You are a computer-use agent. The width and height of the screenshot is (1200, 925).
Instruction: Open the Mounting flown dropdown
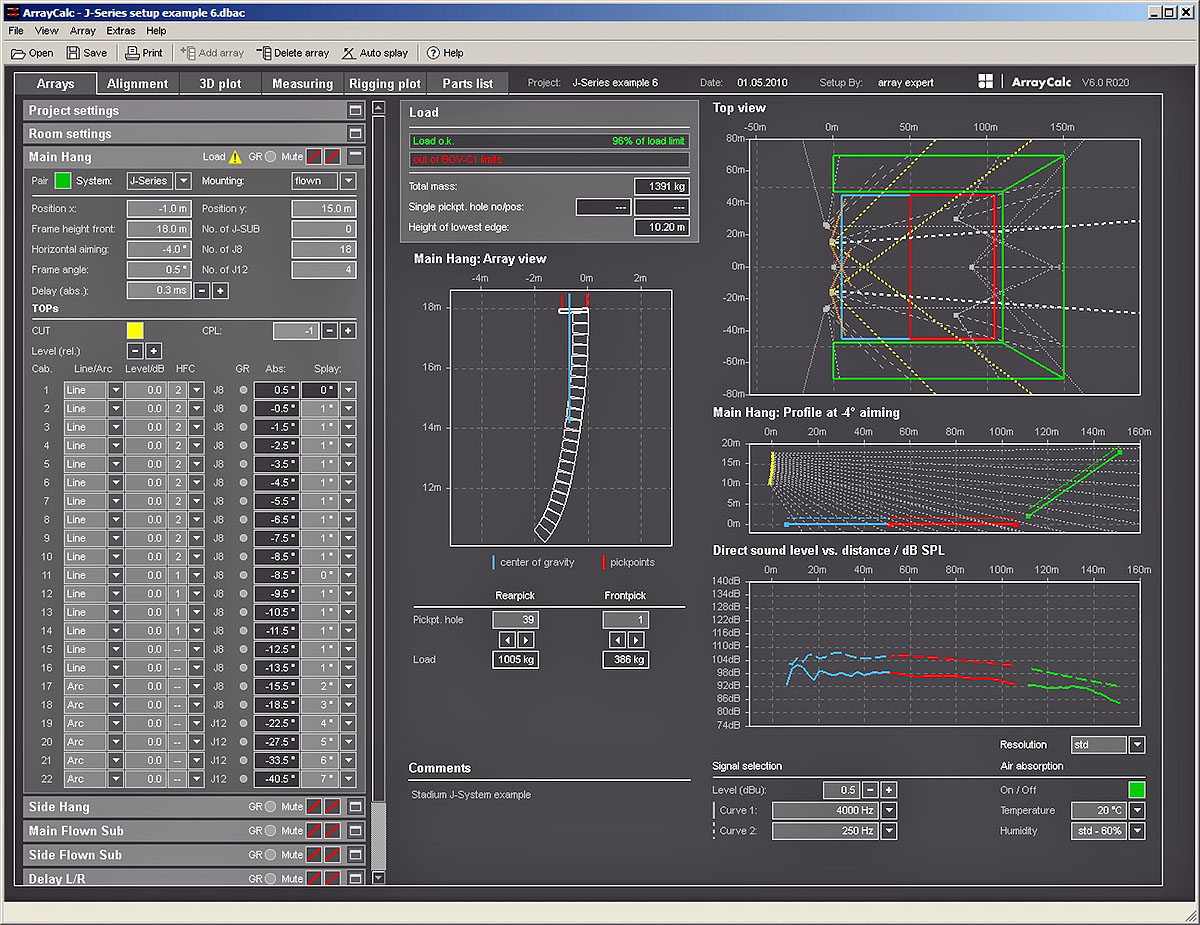tap(348, 181)
